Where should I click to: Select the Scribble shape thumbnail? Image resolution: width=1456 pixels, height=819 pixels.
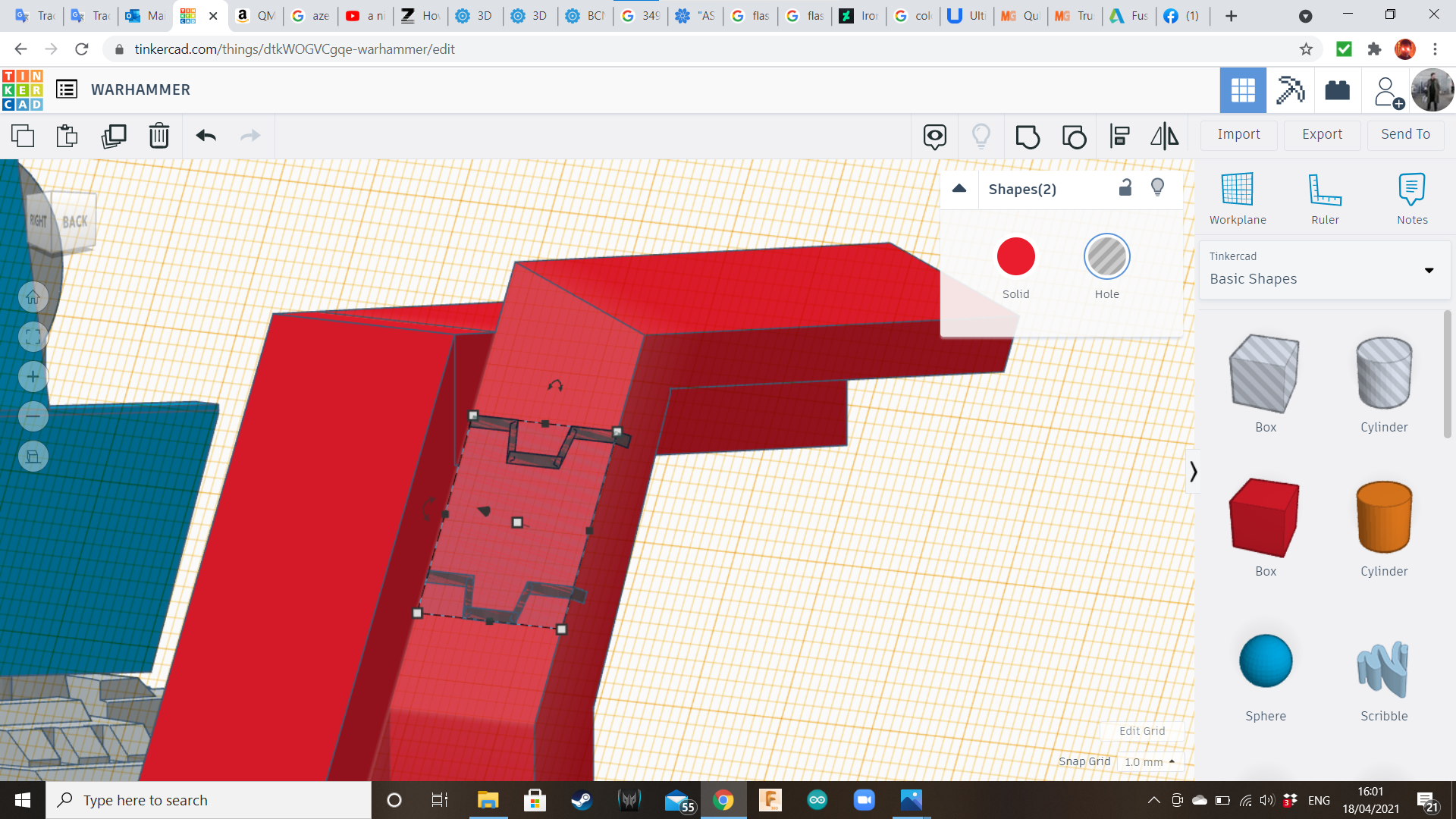[x=1383, y=669]
